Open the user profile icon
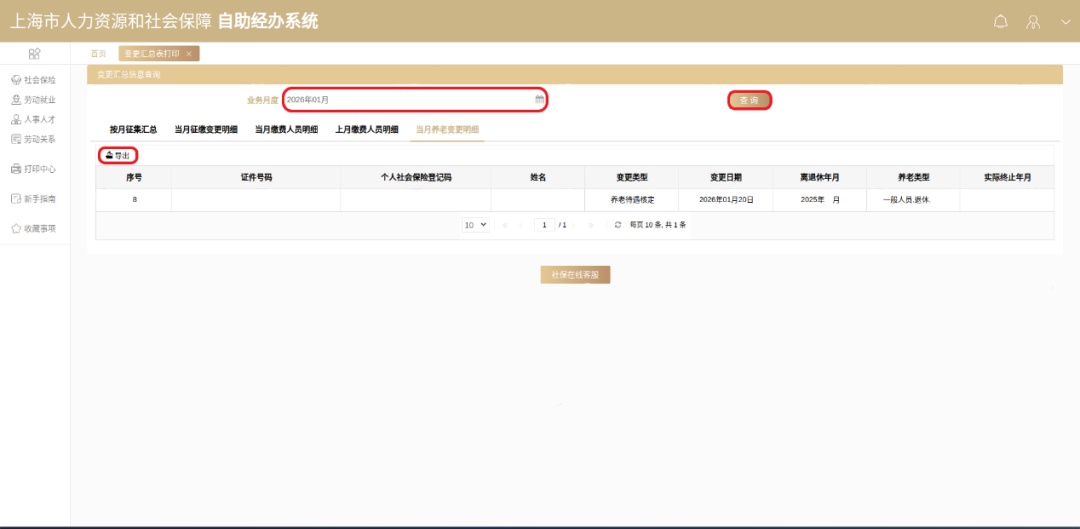 pos(1034,21)
